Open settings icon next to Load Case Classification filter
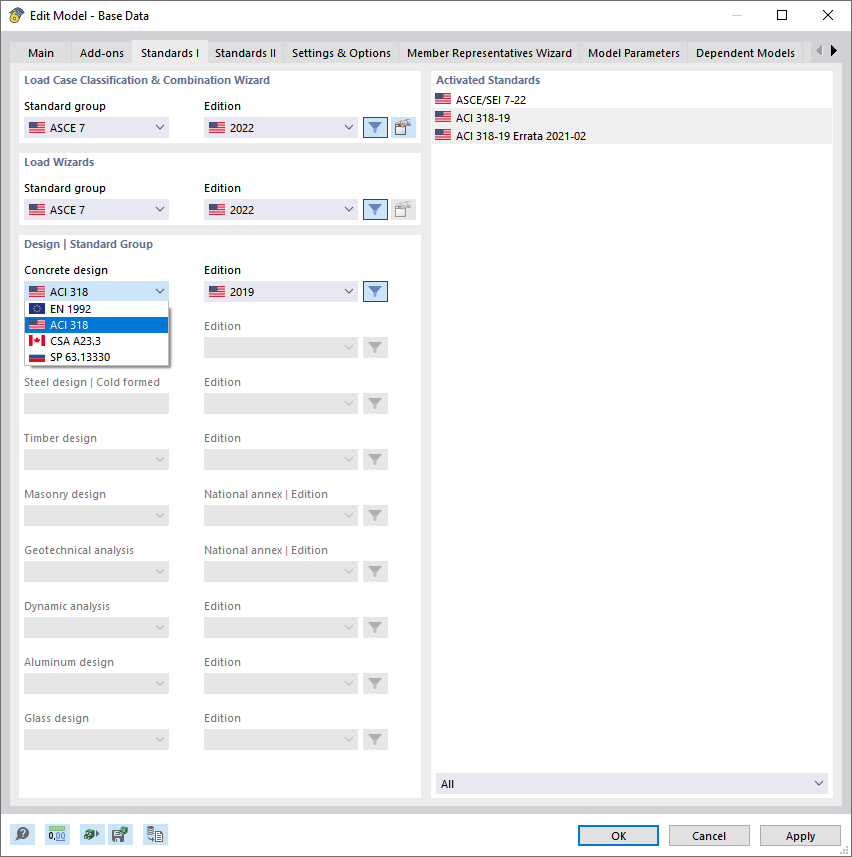 (x=403, y=127)
